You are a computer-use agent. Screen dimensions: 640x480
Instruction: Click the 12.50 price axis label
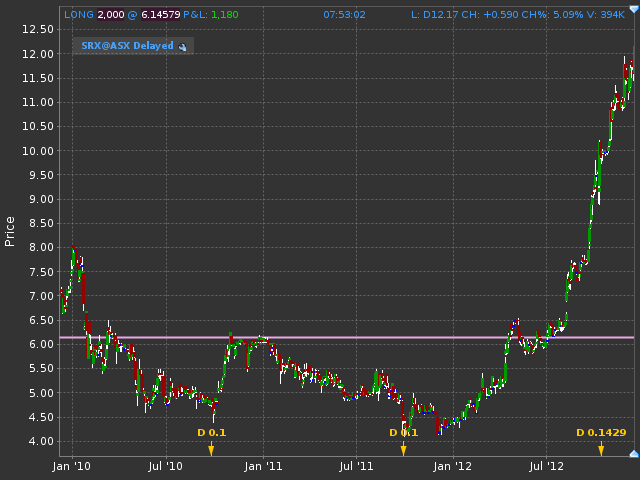pos(38,29)
